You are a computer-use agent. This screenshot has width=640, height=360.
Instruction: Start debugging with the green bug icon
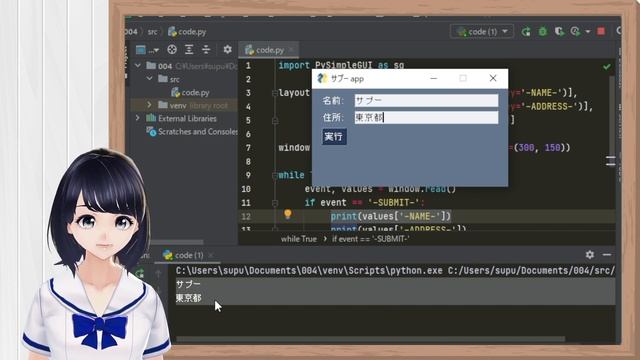pyautogui.click(x=542, y=31)
